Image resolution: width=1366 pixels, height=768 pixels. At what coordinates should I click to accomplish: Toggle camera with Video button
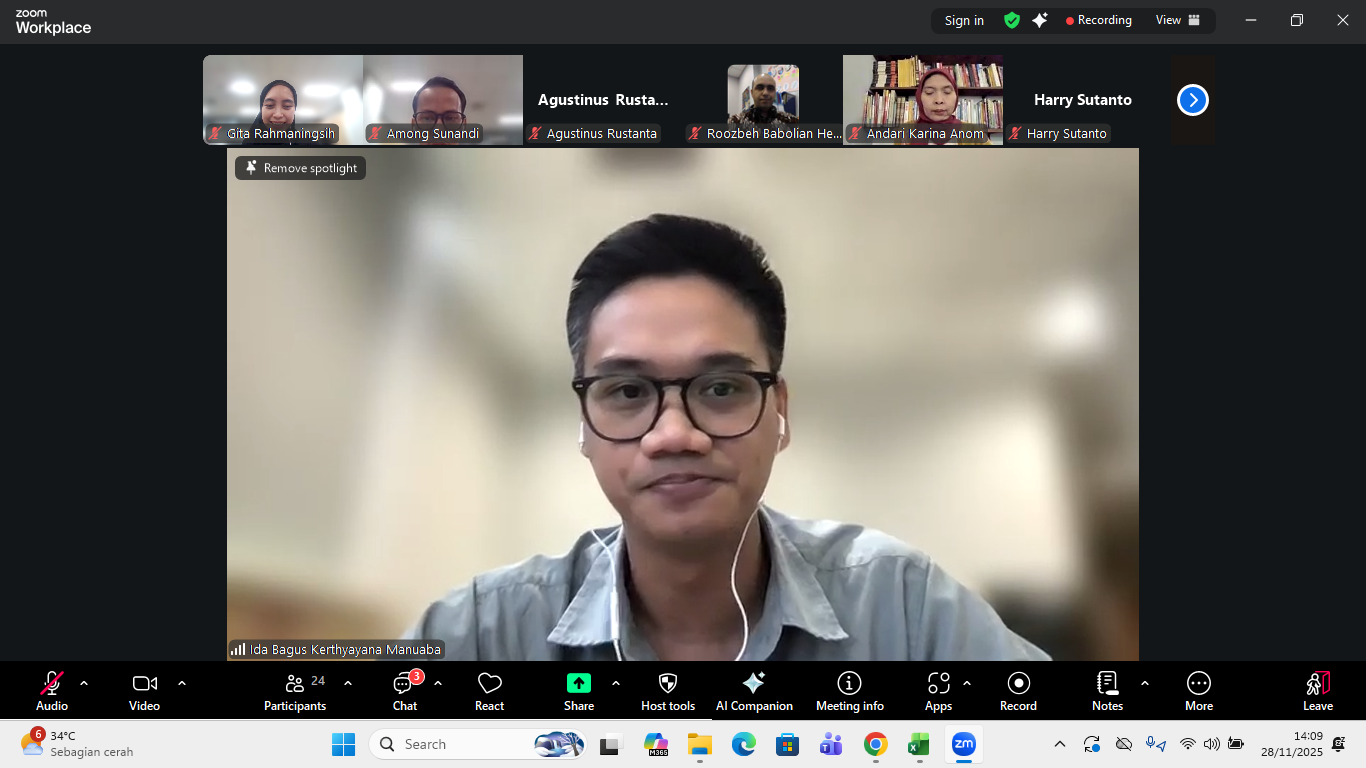(x=144, y=684)
